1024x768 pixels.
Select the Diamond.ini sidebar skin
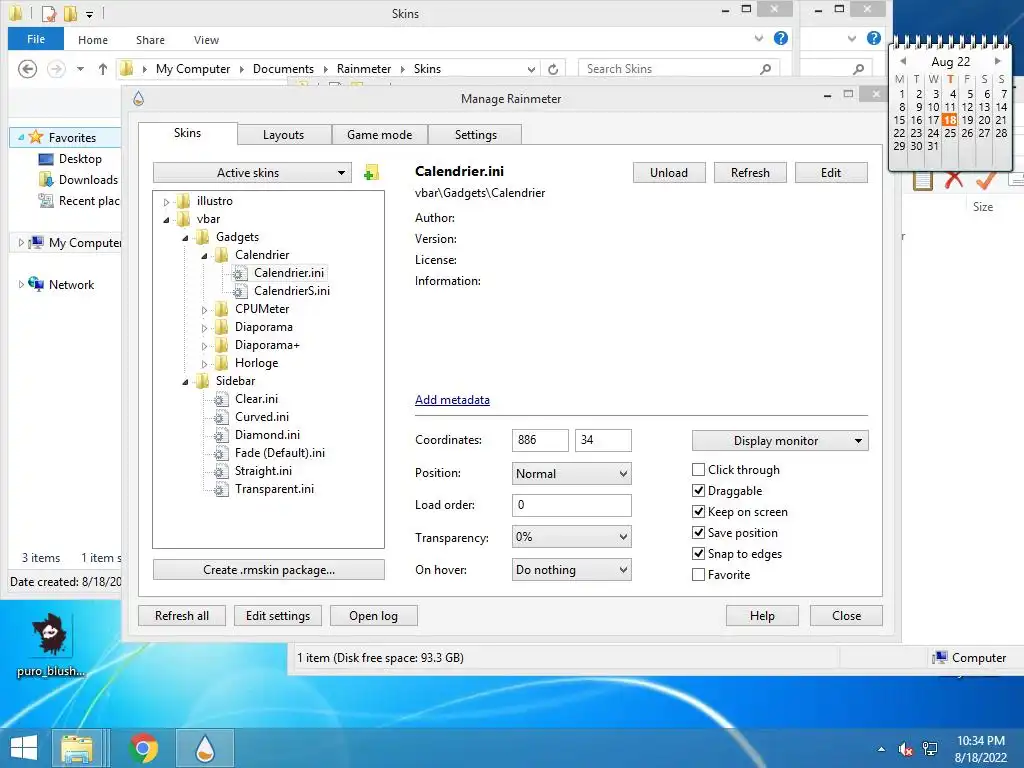point(267,434)
